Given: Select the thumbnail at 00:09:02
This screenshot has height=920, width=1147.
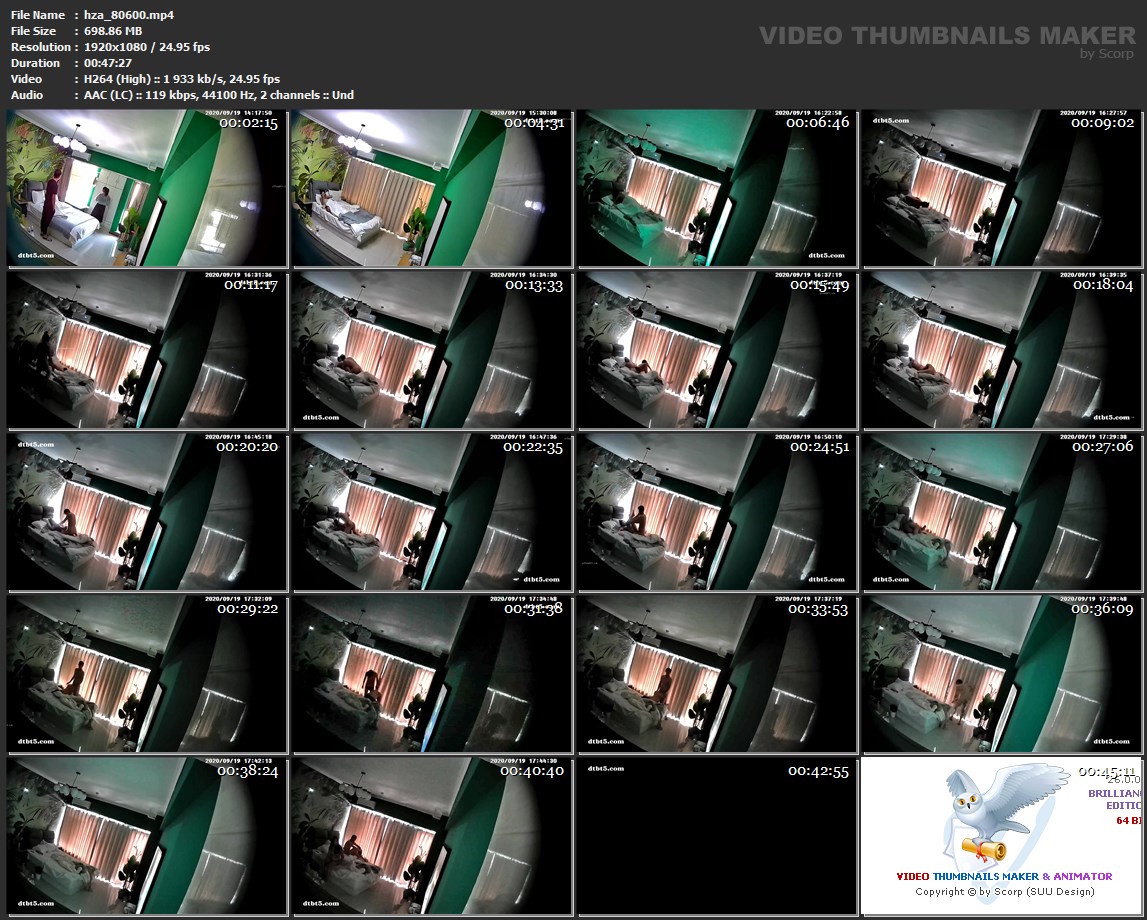Looking at the screenshot, I should coord(1002,189).
